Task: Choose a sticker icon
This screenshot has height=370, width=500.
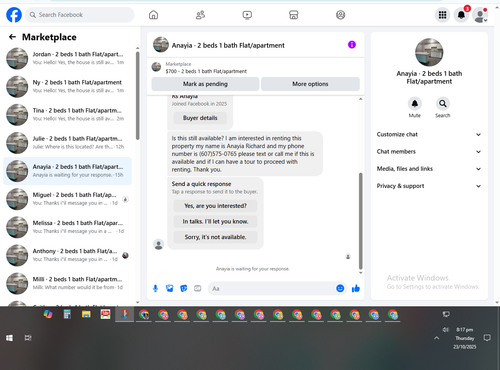Action: point(184,288)
